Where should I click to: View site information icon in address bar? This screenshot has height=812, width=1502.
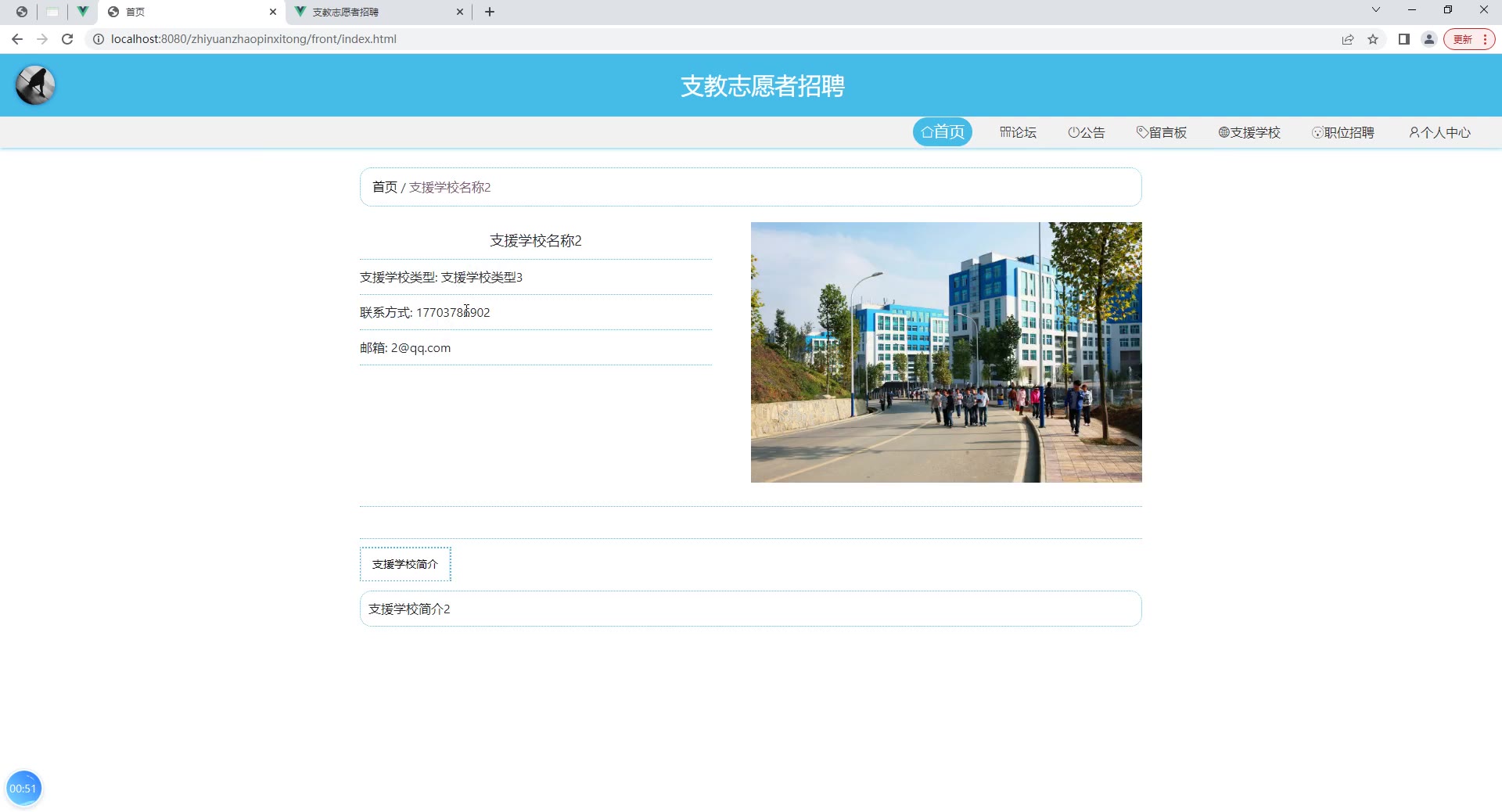coord(99,39)
